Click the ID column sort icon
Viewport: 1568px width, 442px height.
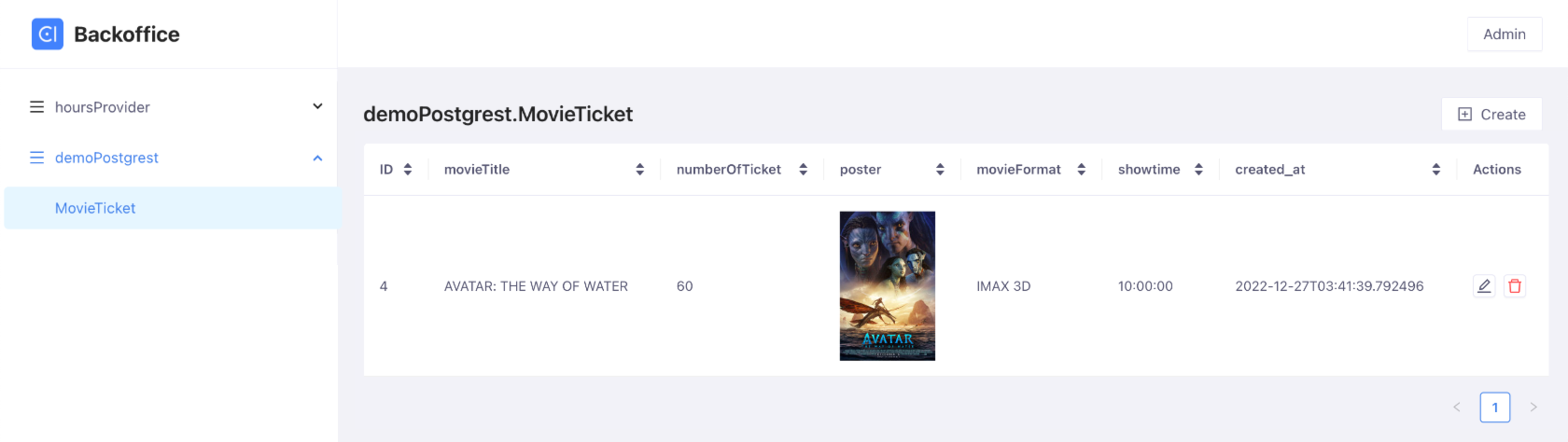click(x=408, y=170)
